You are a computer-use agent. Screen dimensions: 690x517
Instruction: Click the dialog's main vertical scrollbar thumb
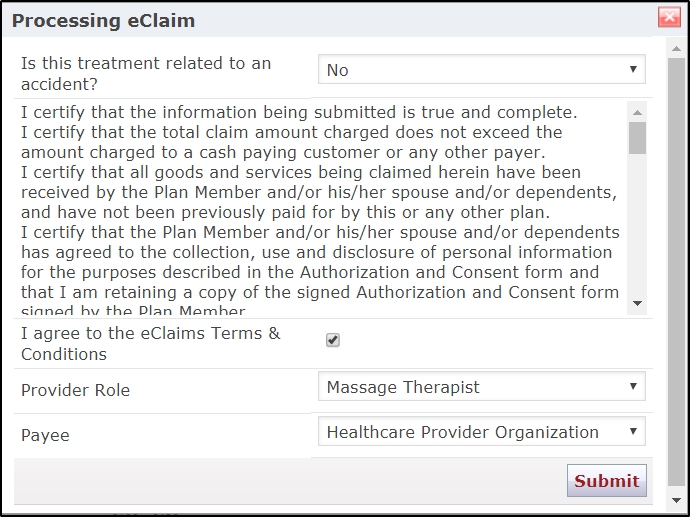pos(677,271)
